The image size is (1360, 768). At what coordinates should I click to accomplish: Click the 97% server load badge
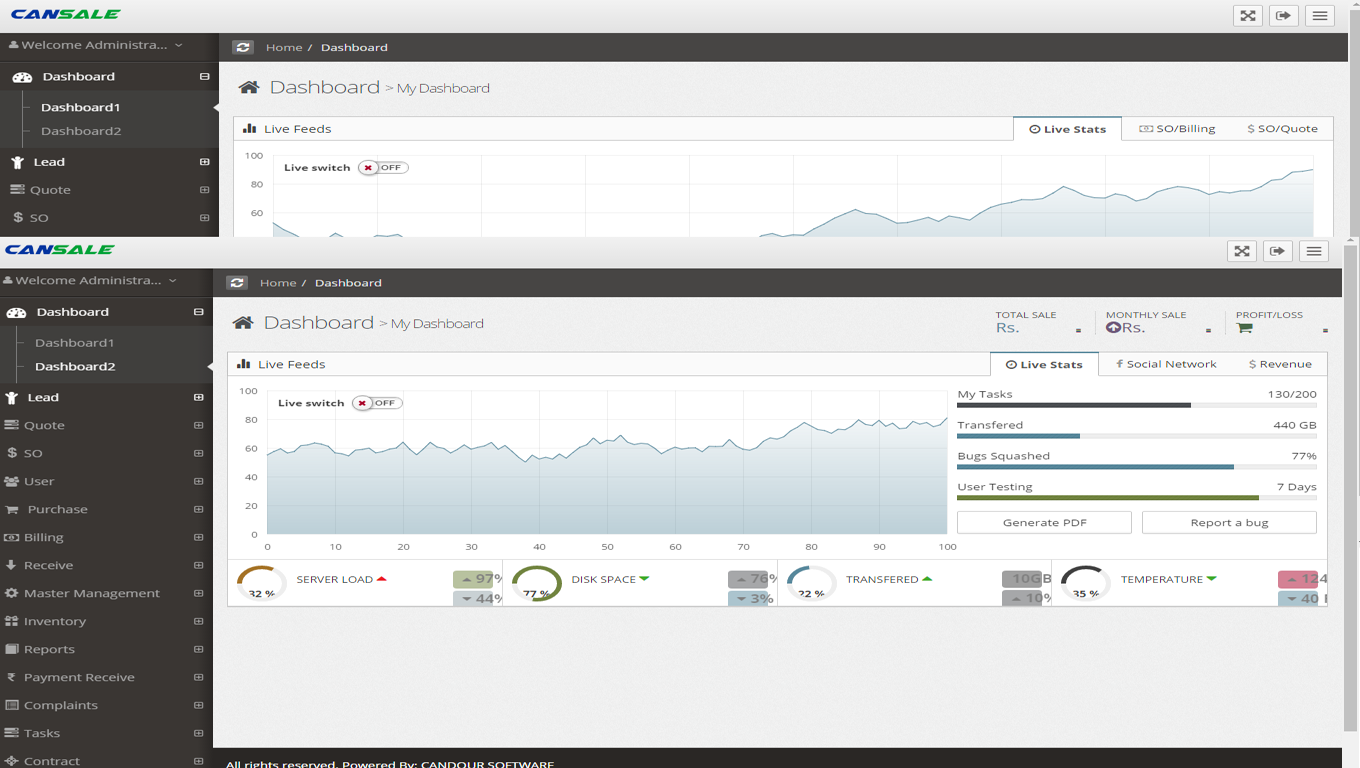tap(477, 579)
